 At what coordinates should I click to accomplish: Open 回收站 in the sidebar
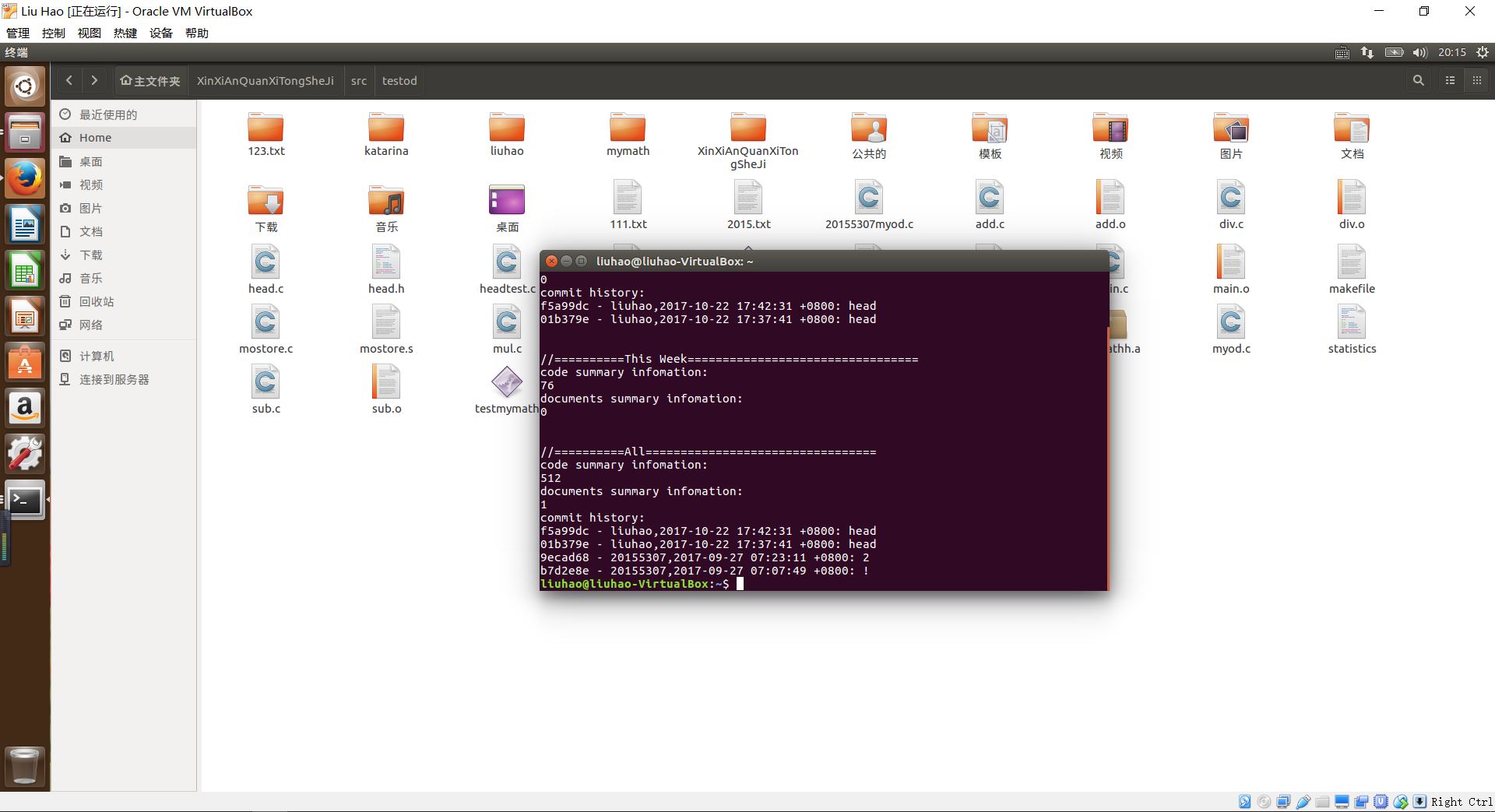124,301
